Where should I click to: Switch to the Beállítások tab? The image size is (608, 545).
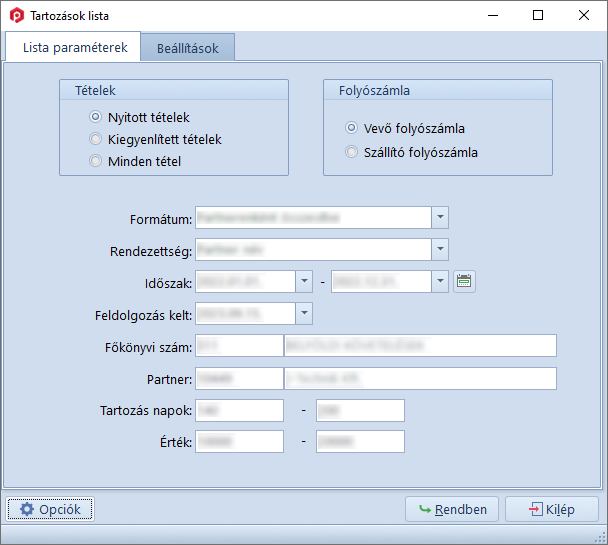(188, 48)
